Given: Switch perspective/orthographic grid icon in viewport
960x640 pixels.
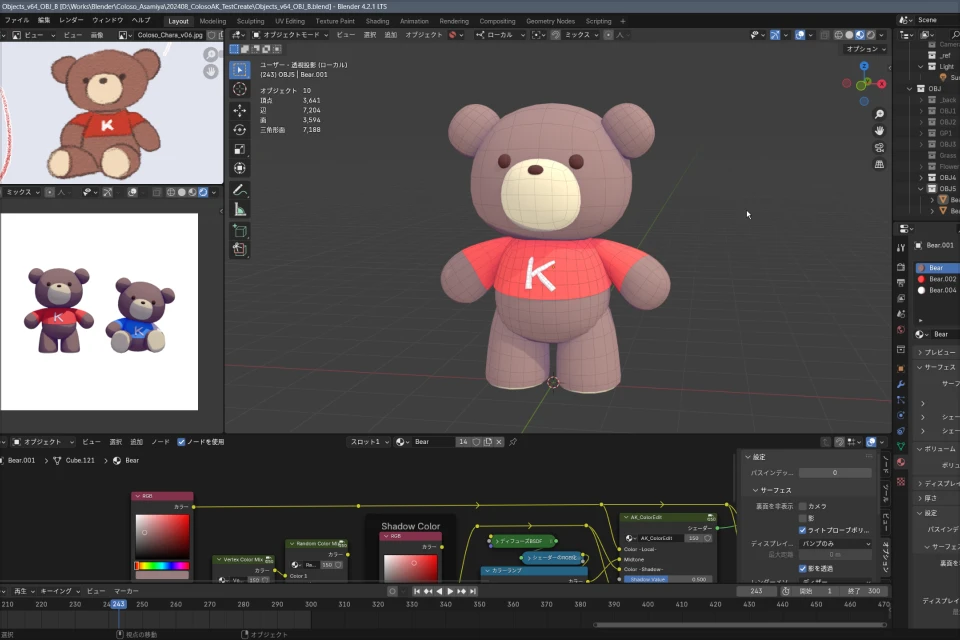Looking at the screenshot, I should click(879, 164).
